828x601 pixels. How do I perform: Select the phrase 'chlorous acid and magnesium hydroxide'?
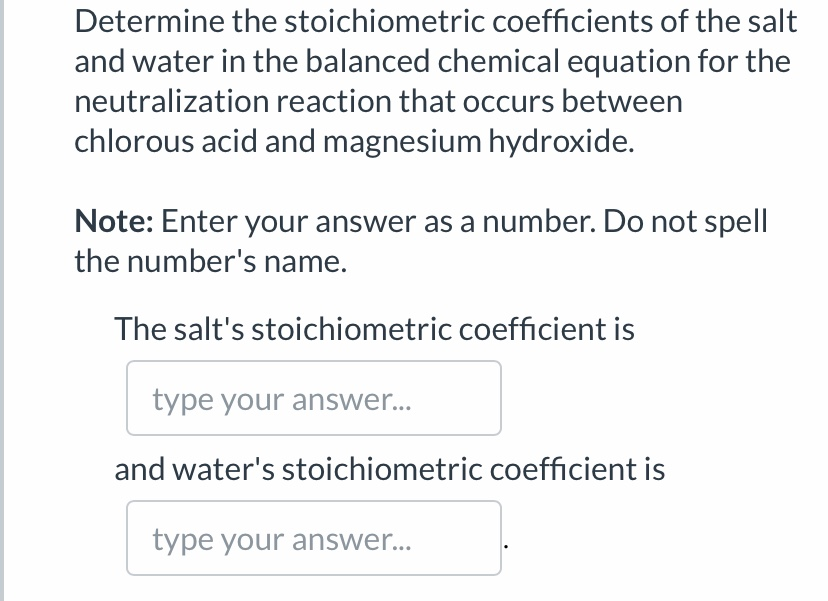pos(353,141)
